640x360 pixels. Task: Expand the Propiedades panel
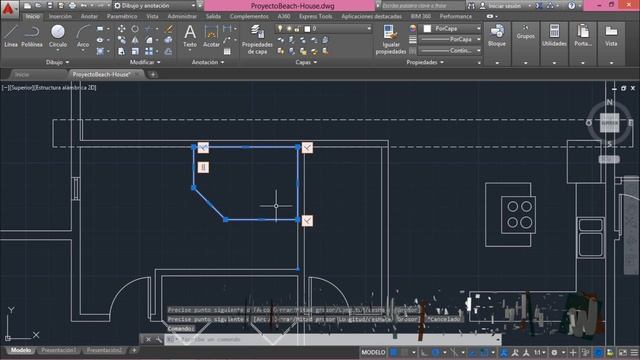coord(424,62)
